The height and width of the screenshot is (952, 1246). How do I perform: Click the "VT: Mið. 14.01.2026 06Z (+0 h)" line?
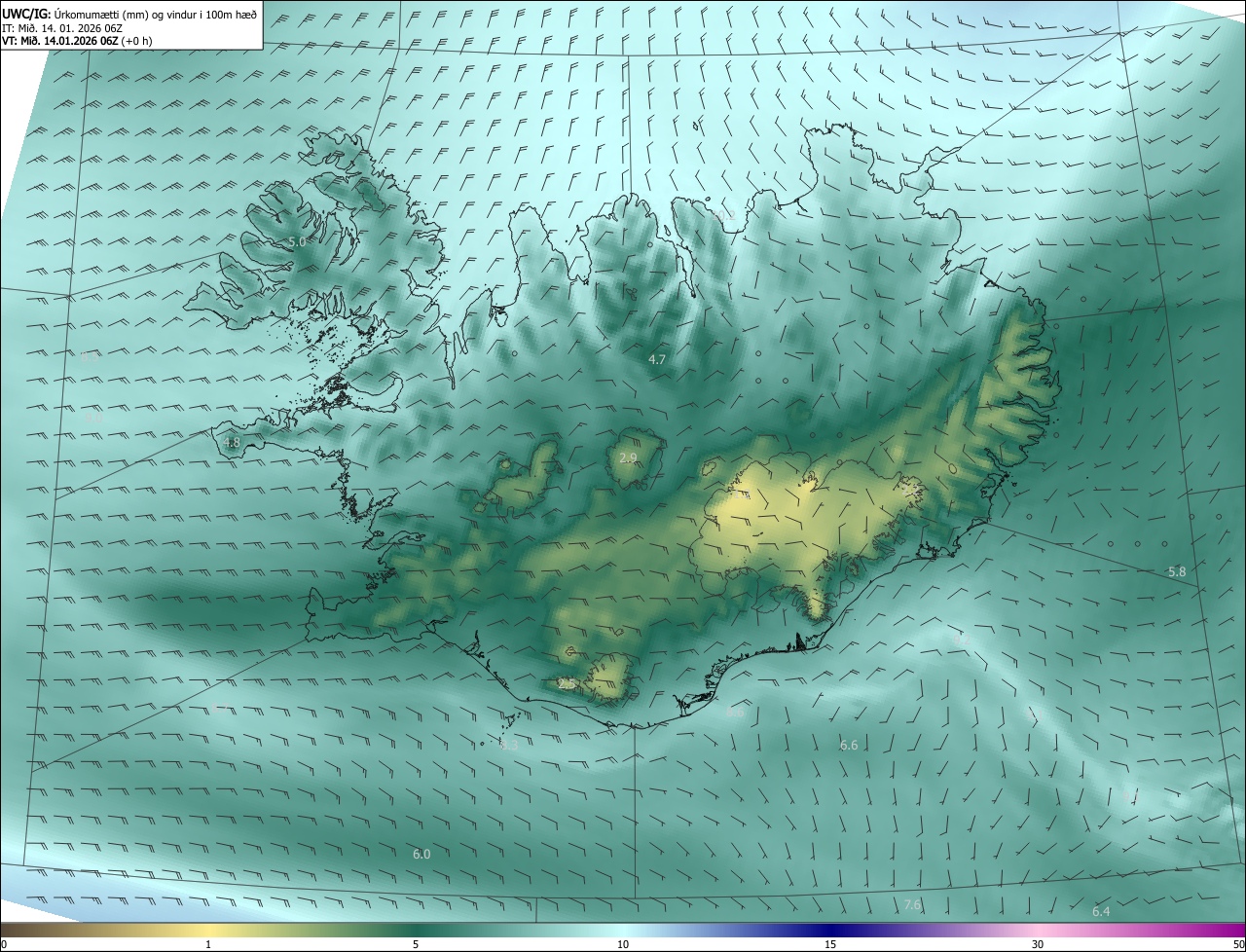tap(76, 41)
